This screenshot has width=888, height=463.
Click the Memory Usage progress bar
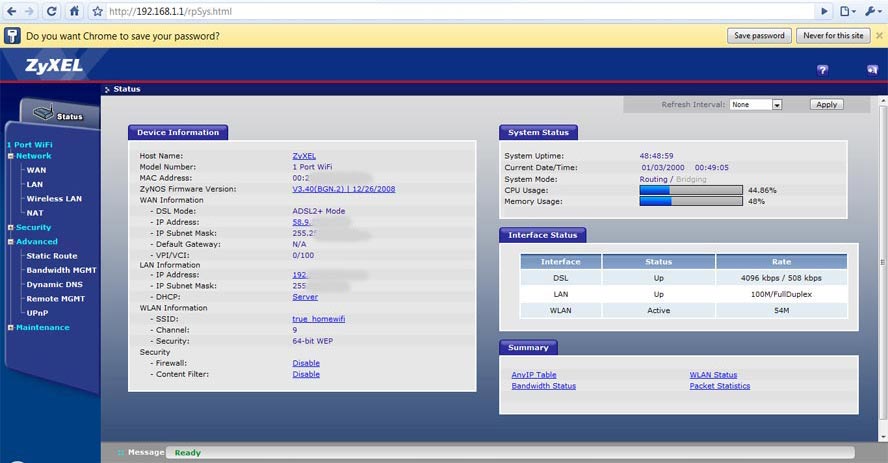pyautogui.click(x=691, y=202)
